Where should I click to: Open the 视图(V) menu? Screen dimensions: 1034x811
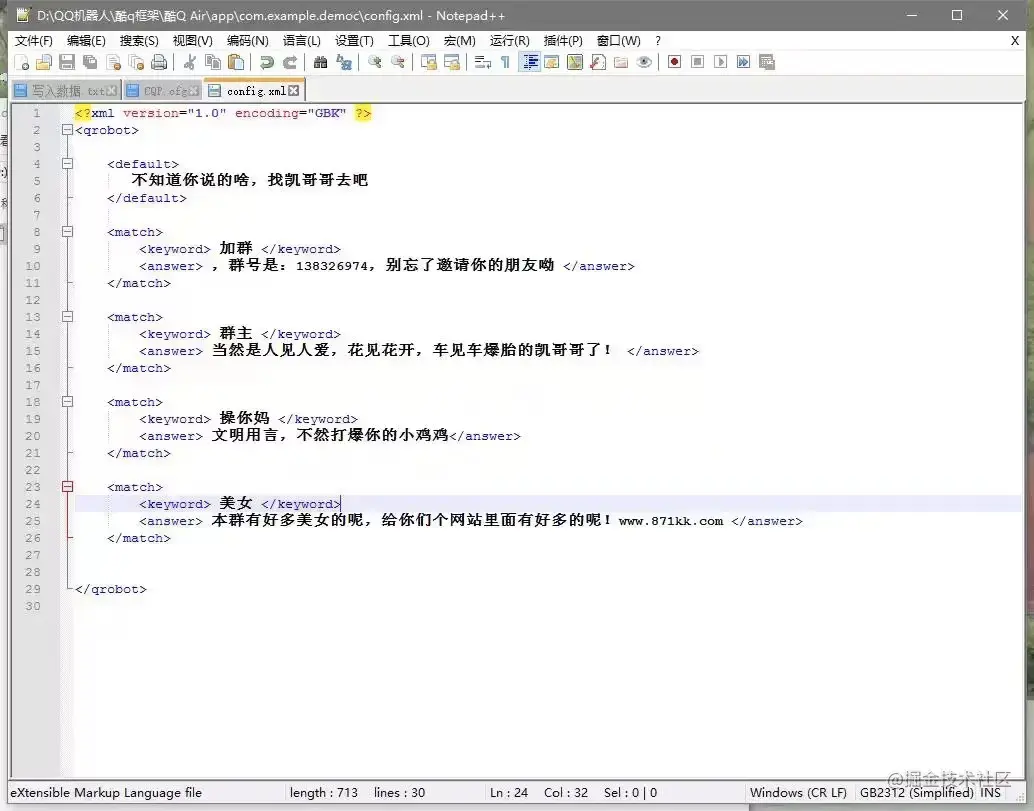pyautogui.click(x=193, y=41)
